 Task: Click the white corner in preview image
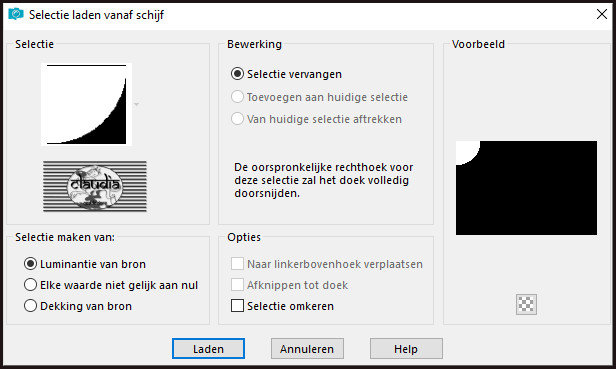[466, 151]
